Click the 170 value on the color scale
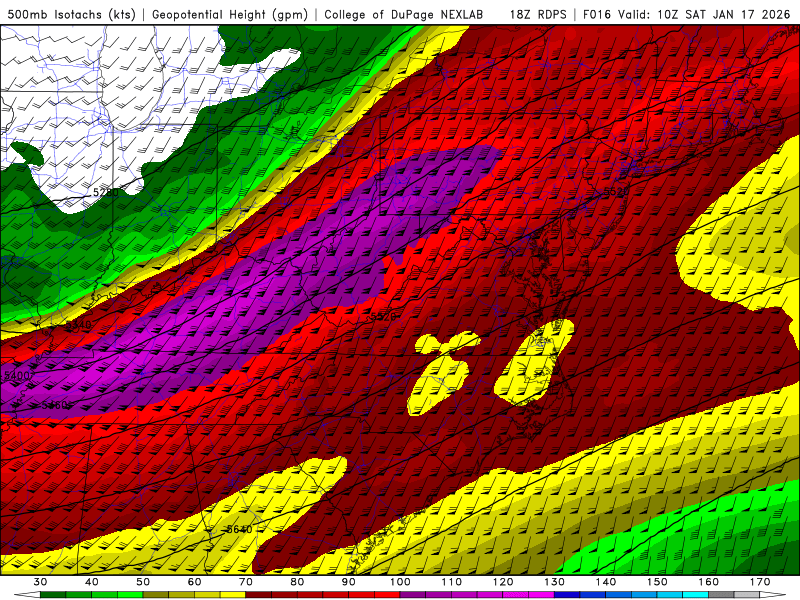Image resolution: width=800 pixels, height=600 pixels. (760, 582)
